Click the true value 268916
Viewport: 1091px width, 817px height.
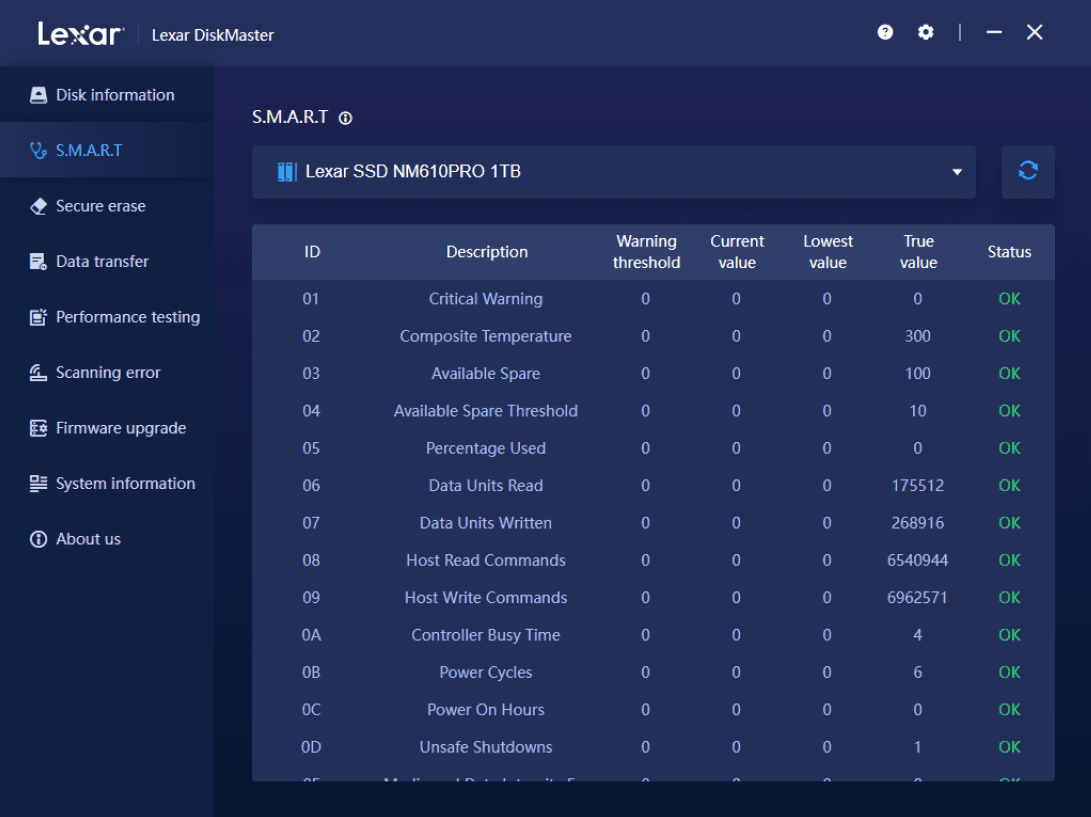coord(918,523)
